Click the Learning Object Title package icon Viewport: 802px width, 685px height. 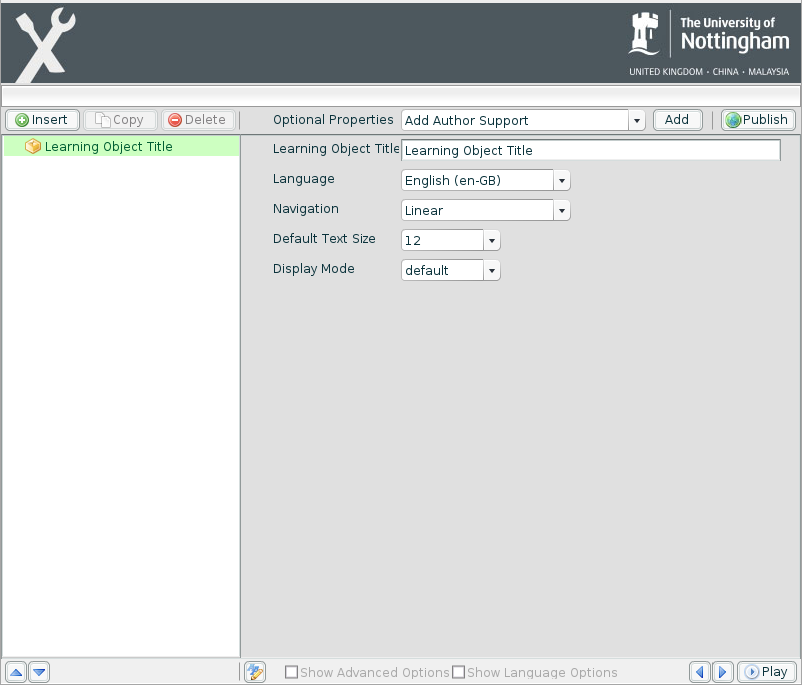pyautogui.click(x=31, y=146)
